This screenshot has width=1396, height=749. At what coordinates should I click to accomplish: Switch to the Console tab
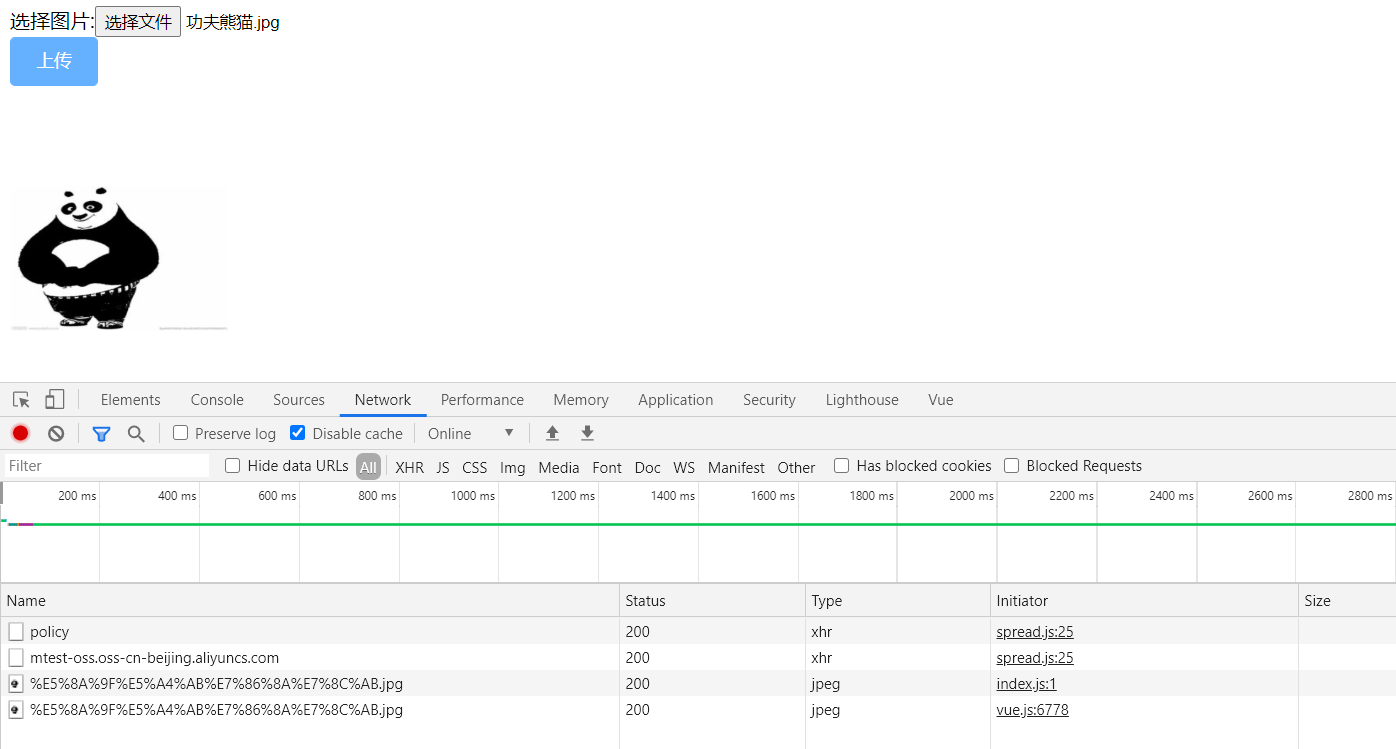click(x=217, y=400)
